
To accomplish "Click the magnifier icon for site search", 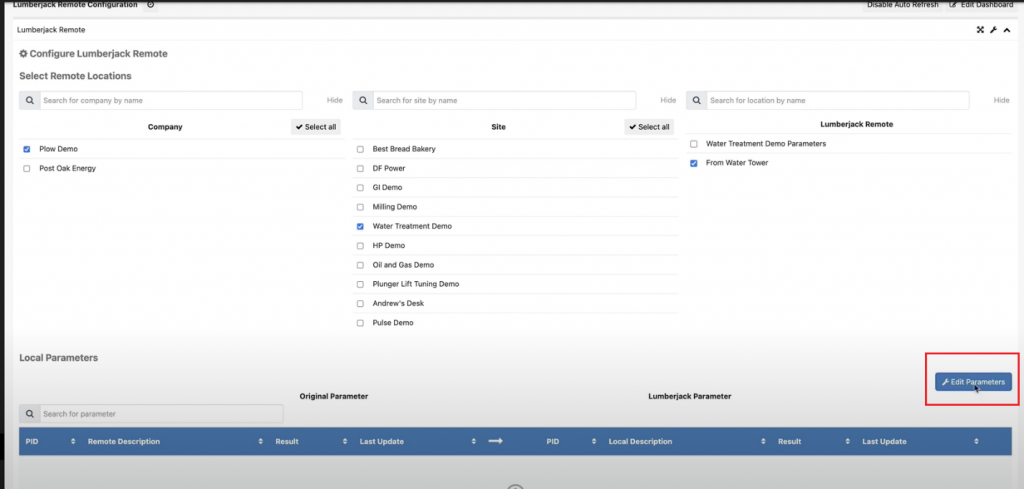I will (363, 101).
